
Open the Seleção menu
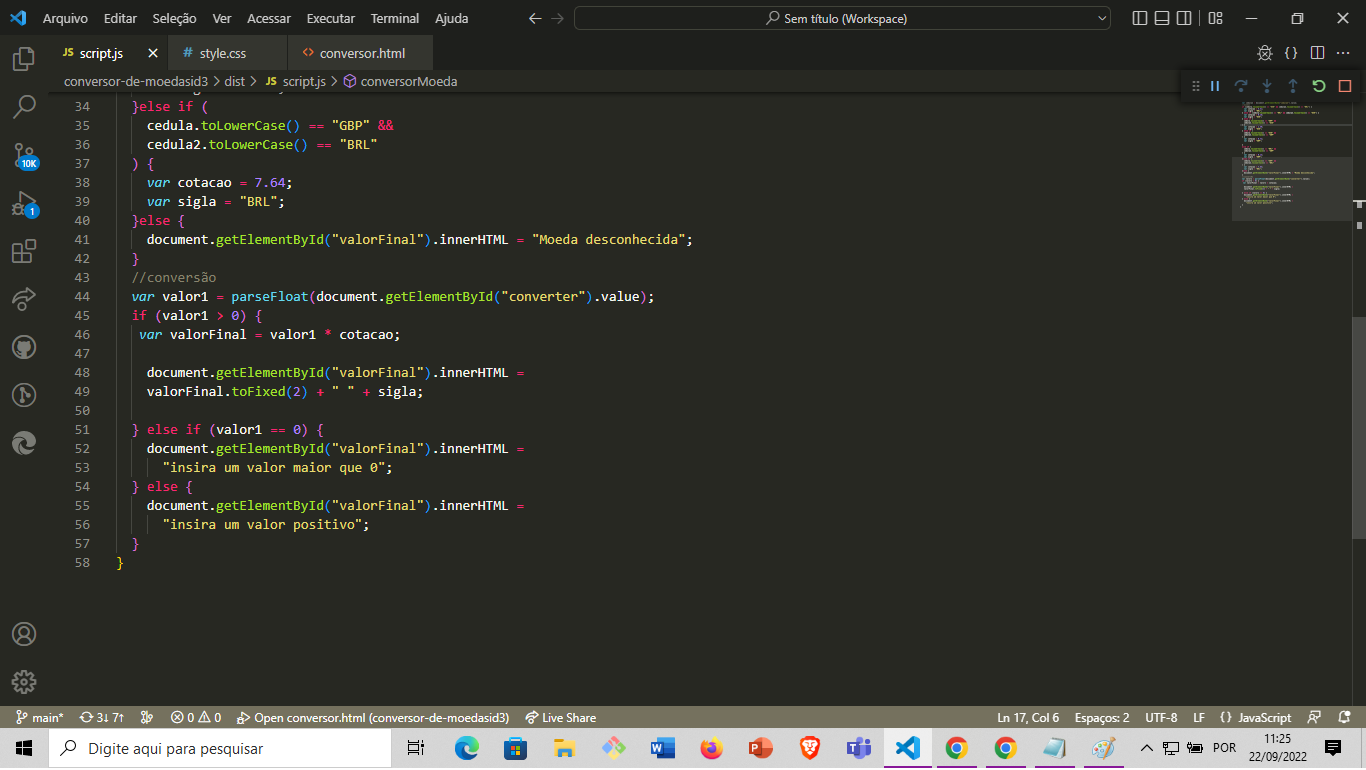[175, 18]
